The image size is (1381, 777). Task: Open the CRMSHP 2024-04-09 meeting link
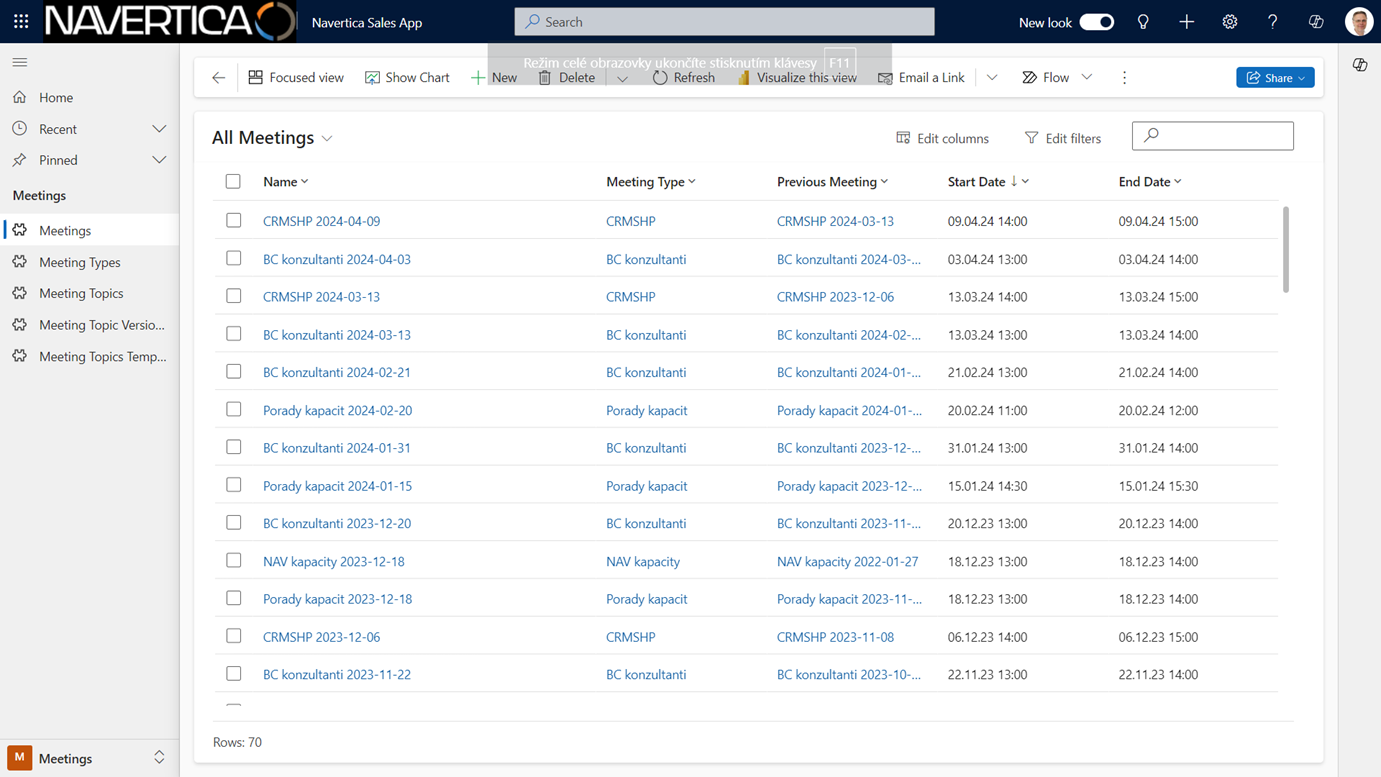(x=321, y=221)
